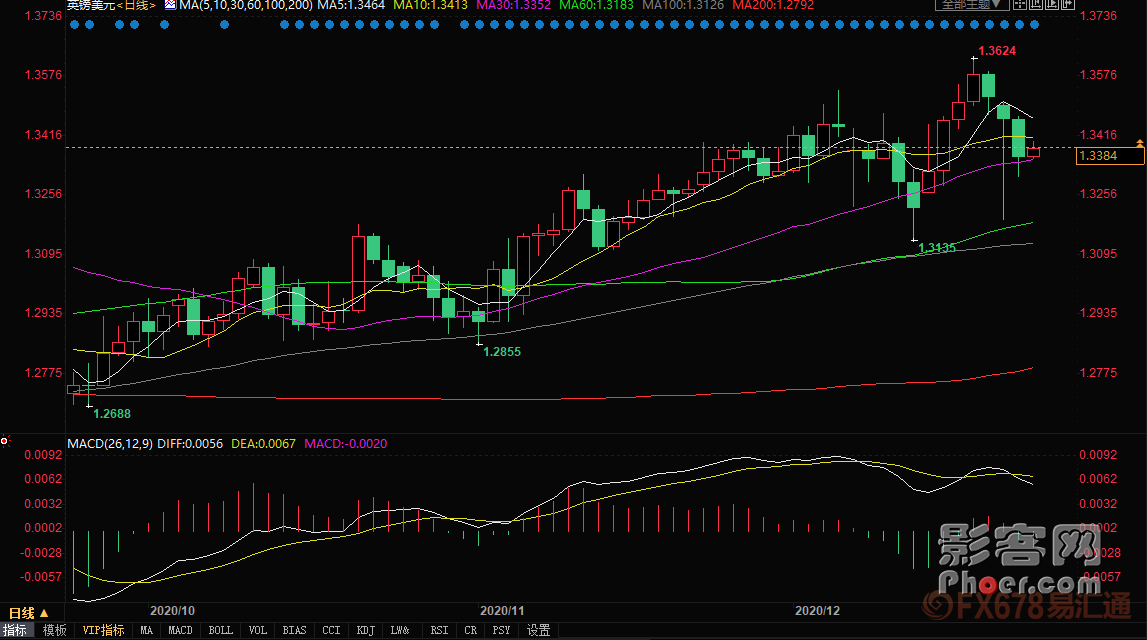Click the MA100:1.3126 value
Screen dimensions: 1147x640
pos(683,5)
